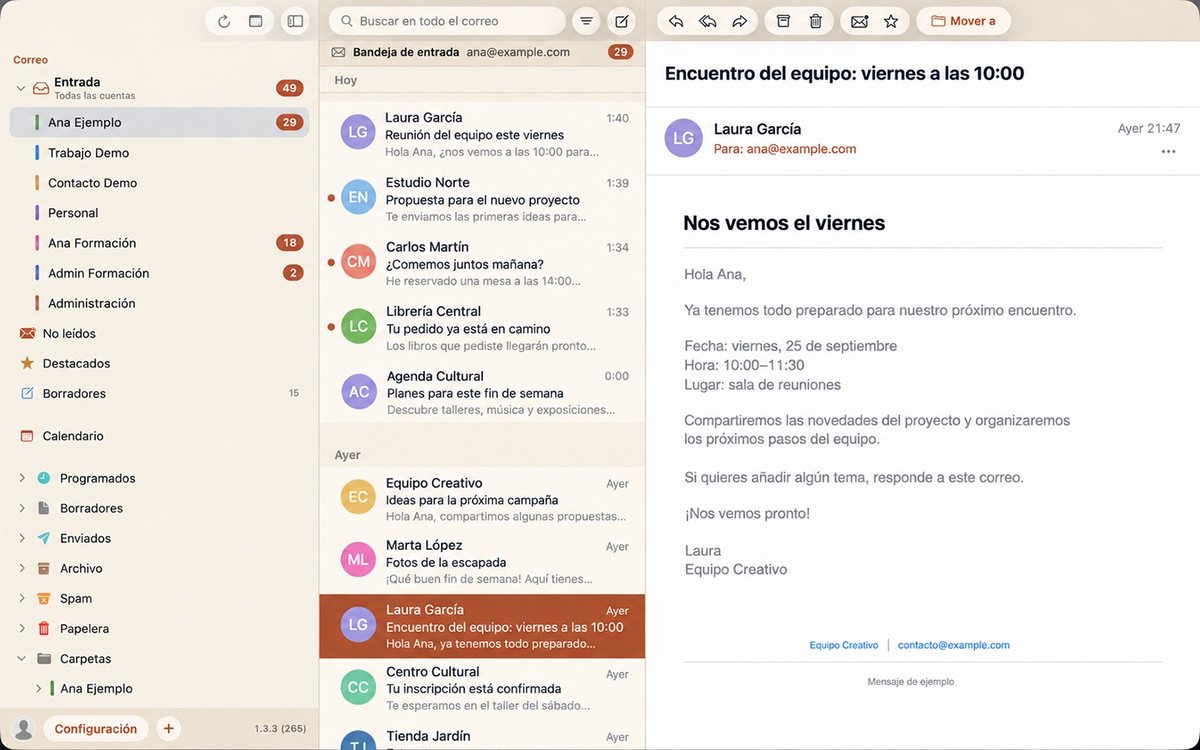The image size is (1200, 750).
Task: Click the refresh mail icon
Action: click(224, 21)
